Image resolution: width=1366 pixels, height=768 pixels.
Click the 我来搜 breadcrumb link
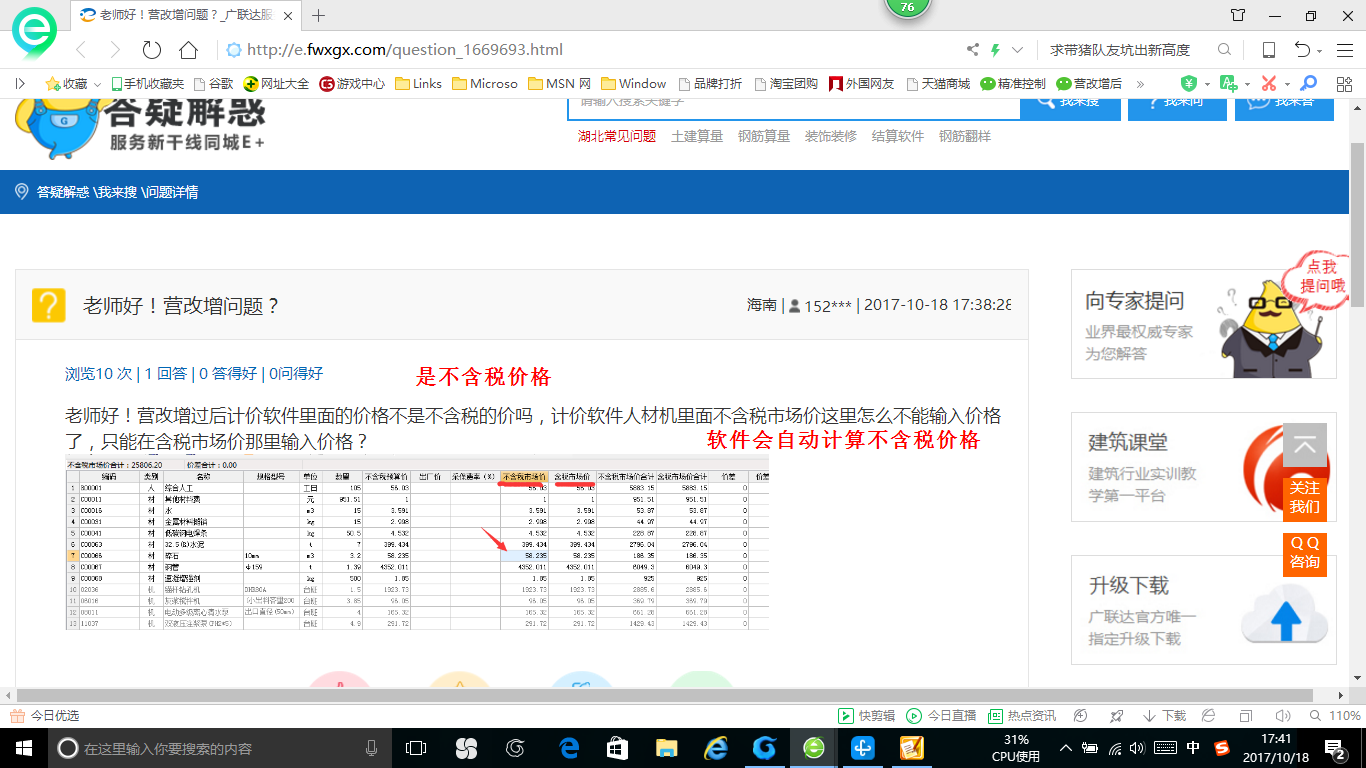click(x=117, y=192)
